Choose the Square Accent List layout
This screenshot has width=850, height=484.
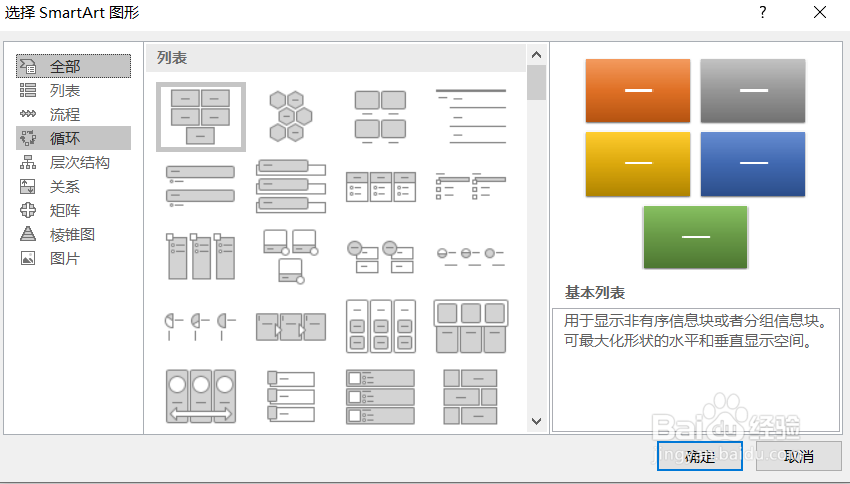coord(471,186)
